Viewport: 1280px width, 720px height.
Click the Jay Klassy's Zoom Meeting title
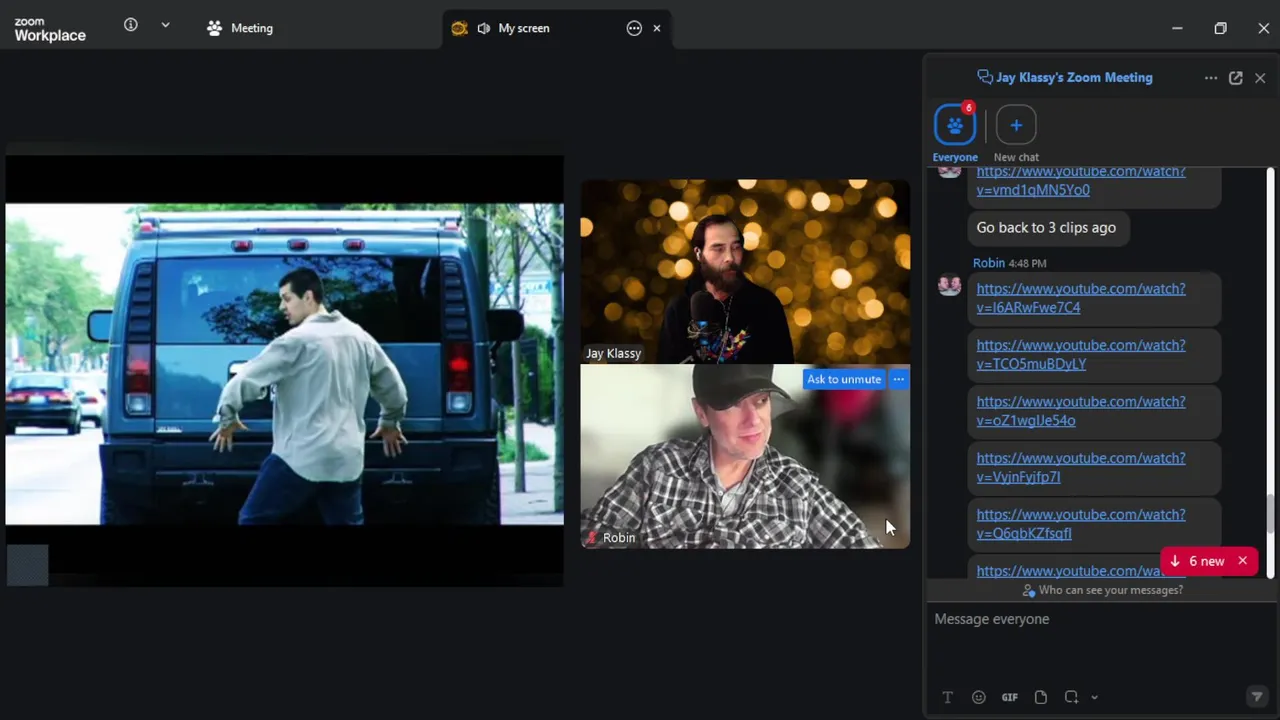(x=1074, y=78)
